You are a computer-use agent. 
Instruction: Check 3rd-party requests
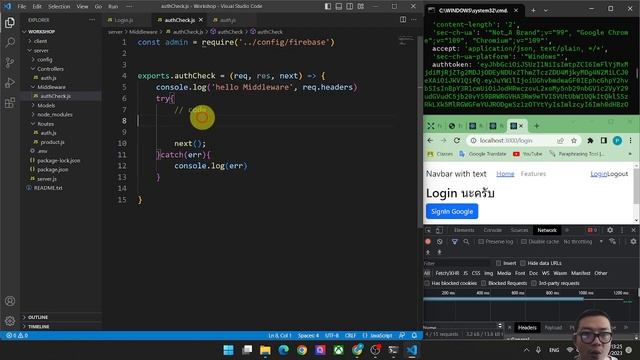click(534, 283)
